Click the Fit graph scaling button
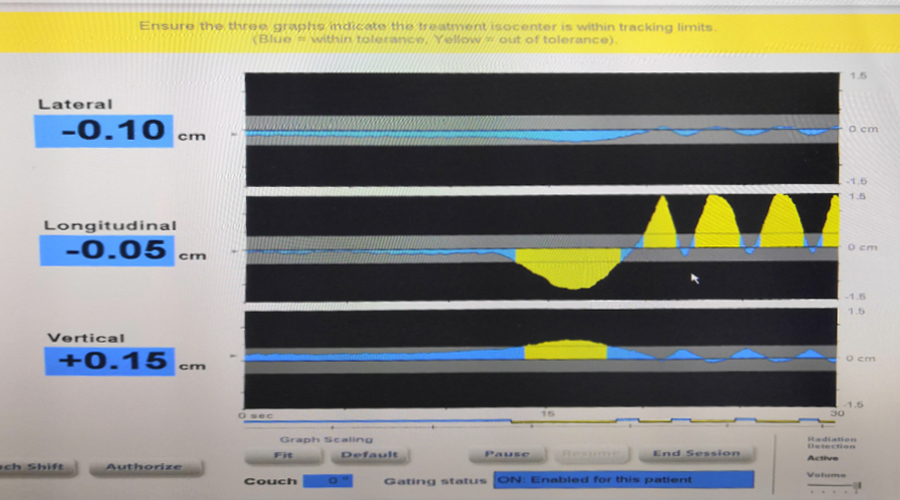Screen dimensions: 900x500 coord(285,454)
